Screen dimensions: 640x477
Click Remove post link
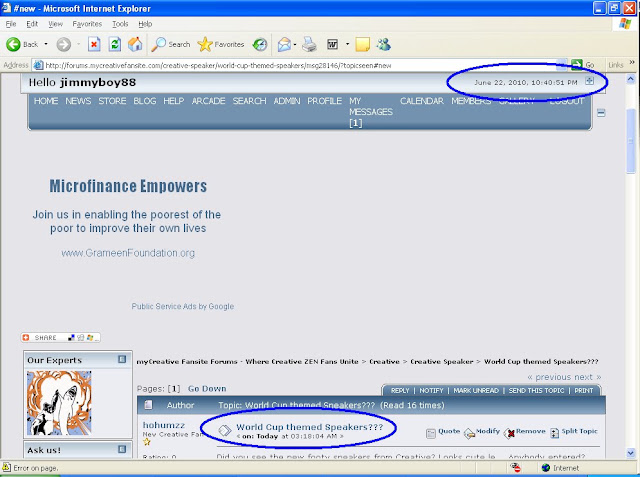coord(524,432)
